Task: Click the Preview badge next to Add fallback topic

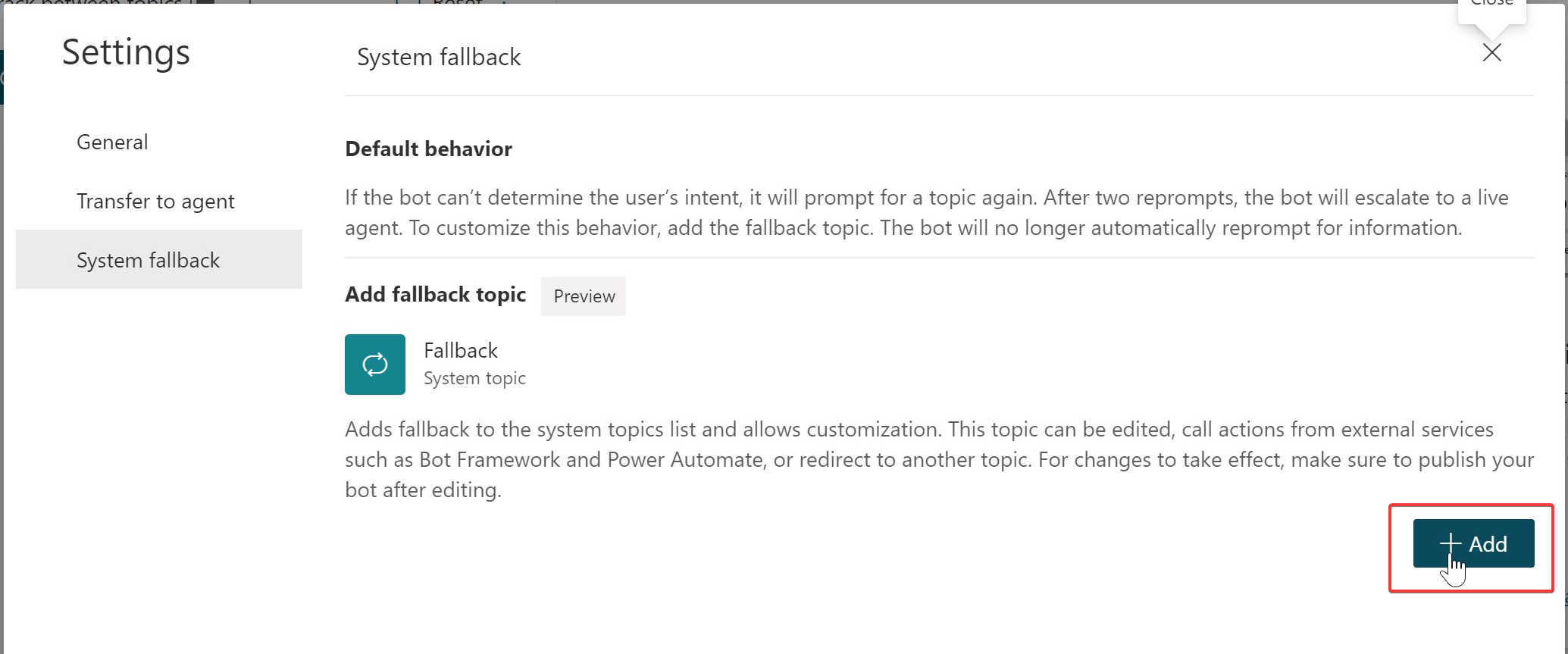Action: [x=583, y=296]
